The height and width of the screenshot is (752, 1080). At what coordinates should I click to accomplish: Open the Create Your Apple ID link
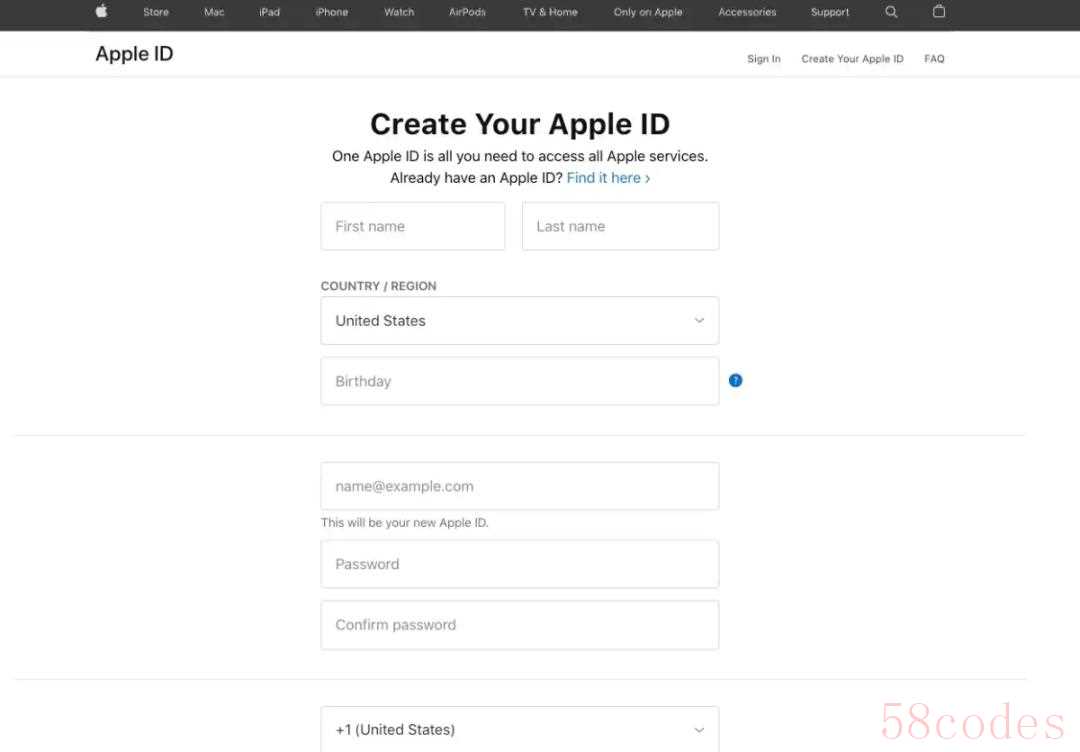[x=852, y=59]
